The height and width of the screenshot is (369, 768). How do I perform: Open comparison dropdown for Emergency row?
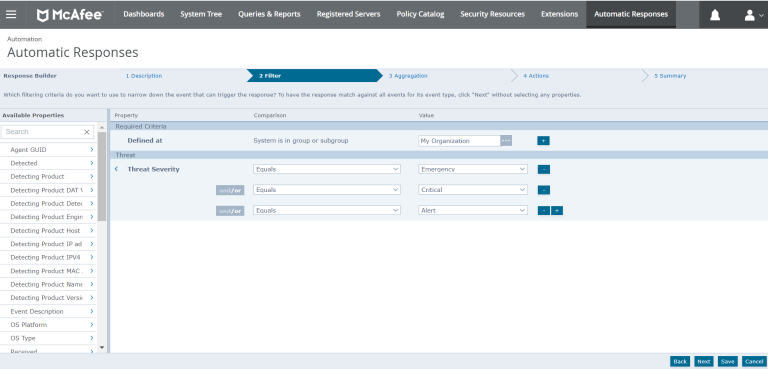click(x=327, y=169)
